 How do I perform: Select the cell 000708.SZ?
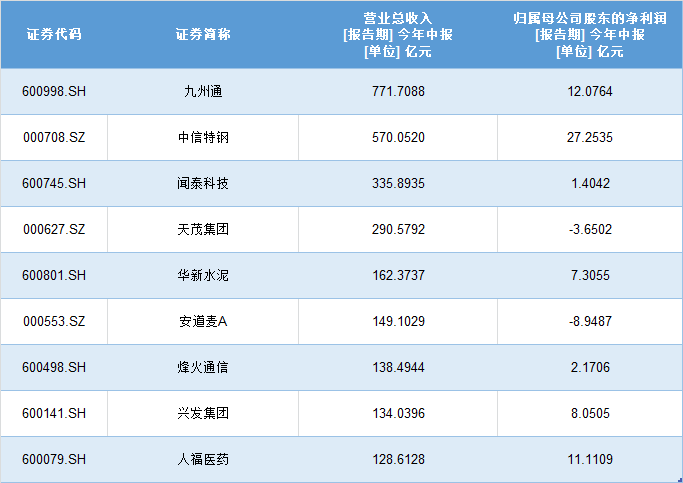(54, 138)
